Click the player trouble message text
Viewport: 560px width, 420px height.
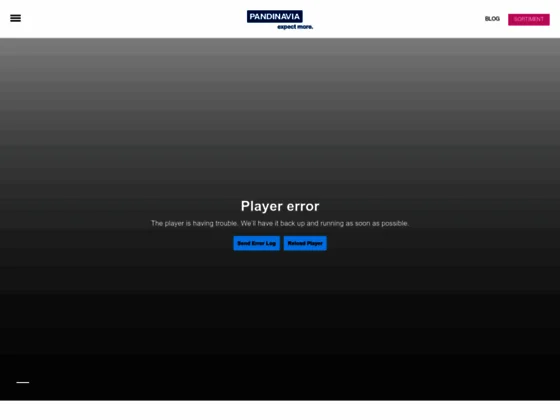[x=280, y=224]
